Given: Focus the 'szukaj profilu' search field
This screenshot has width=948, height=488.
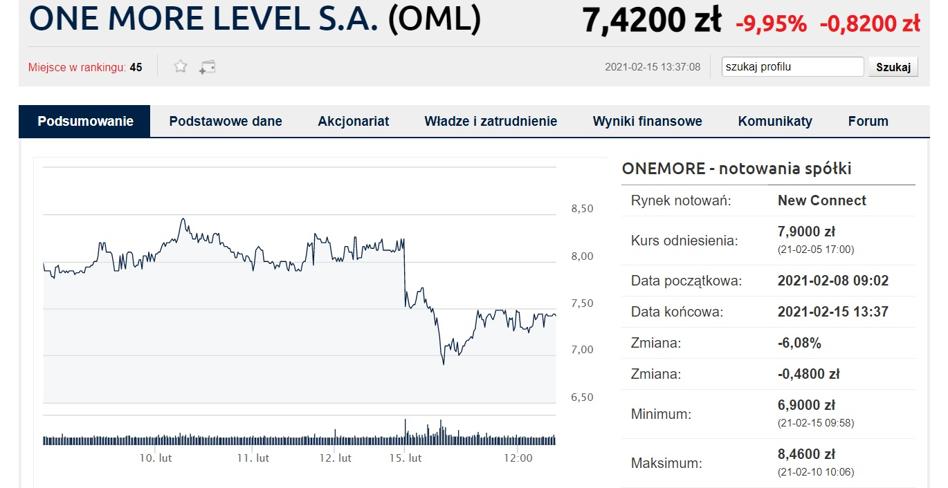Looking at the screenshot, I should [x=792, y=67].
